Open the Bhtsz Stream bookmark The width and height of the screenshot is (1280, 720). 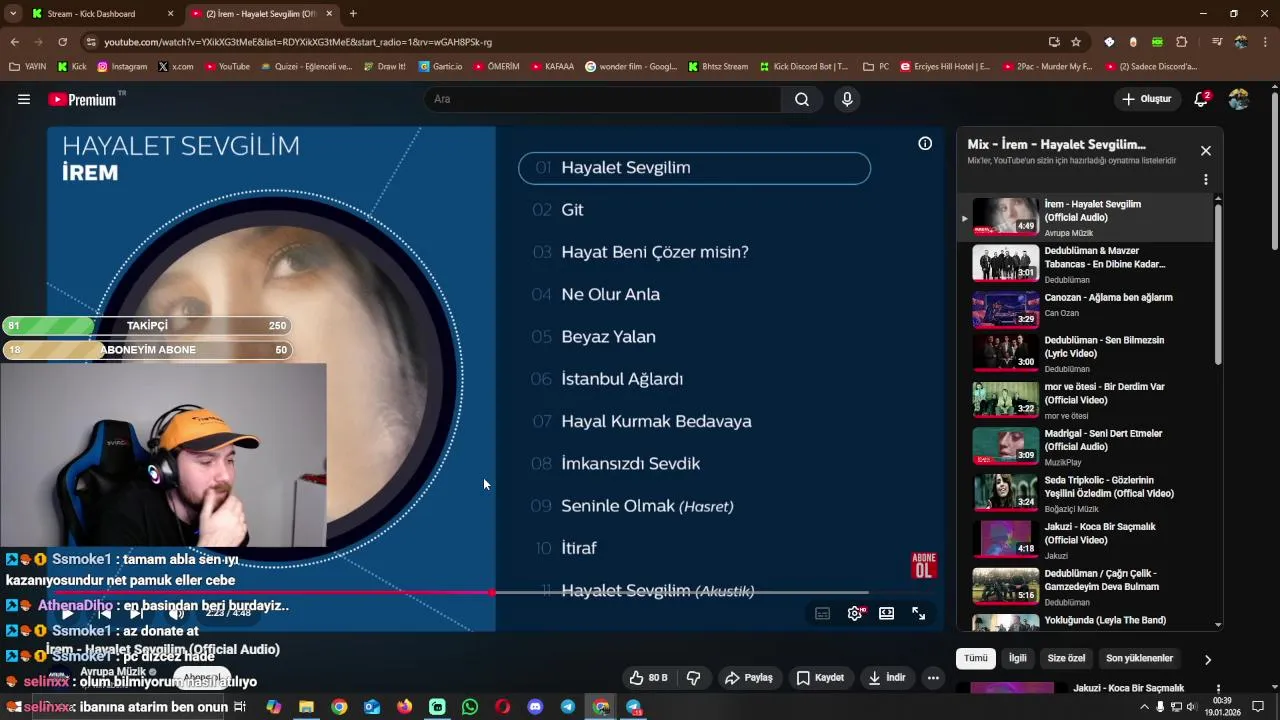tap(718, 67)
